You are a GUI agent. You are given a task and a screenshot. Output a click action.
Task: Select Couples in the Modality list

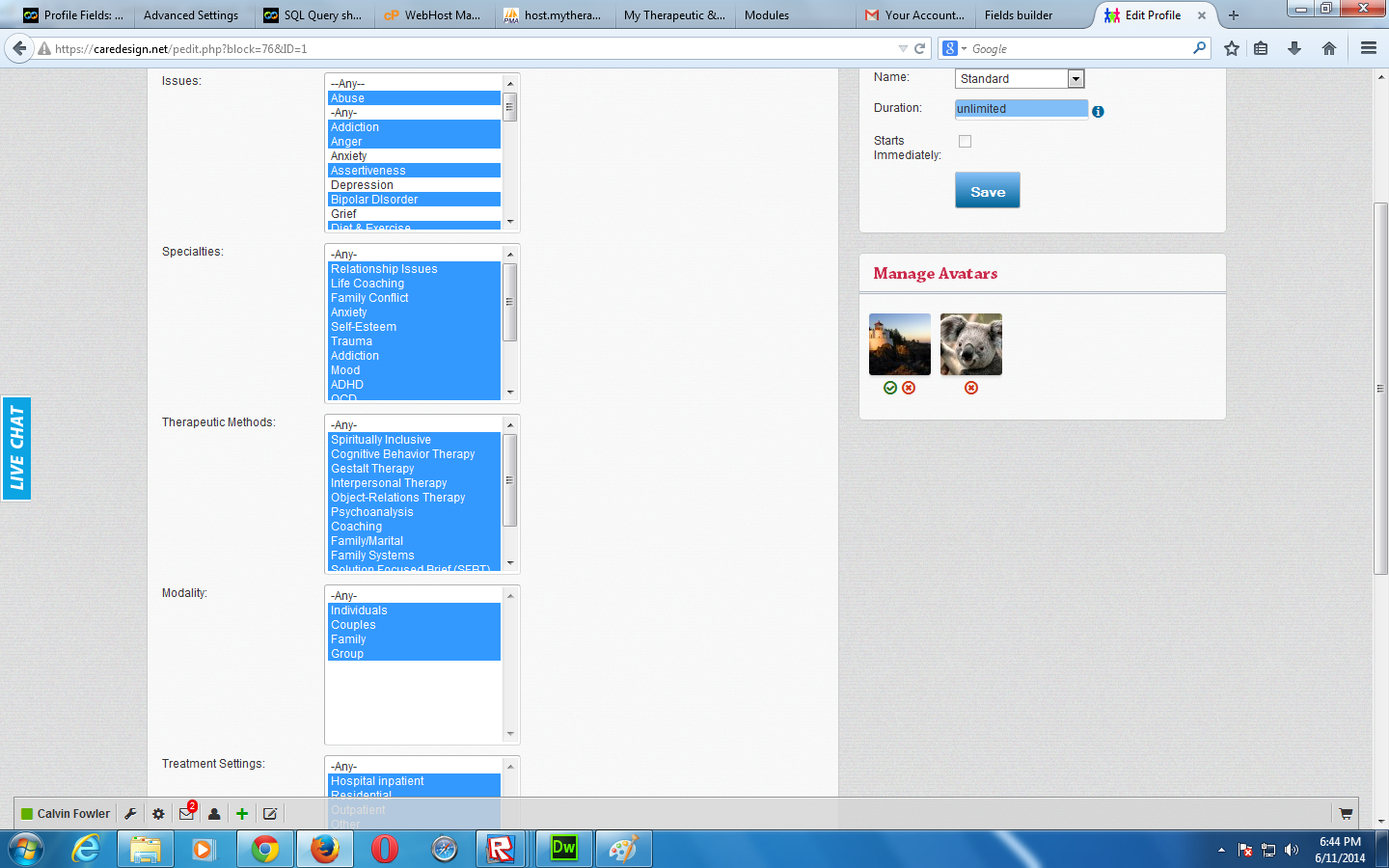353,625
